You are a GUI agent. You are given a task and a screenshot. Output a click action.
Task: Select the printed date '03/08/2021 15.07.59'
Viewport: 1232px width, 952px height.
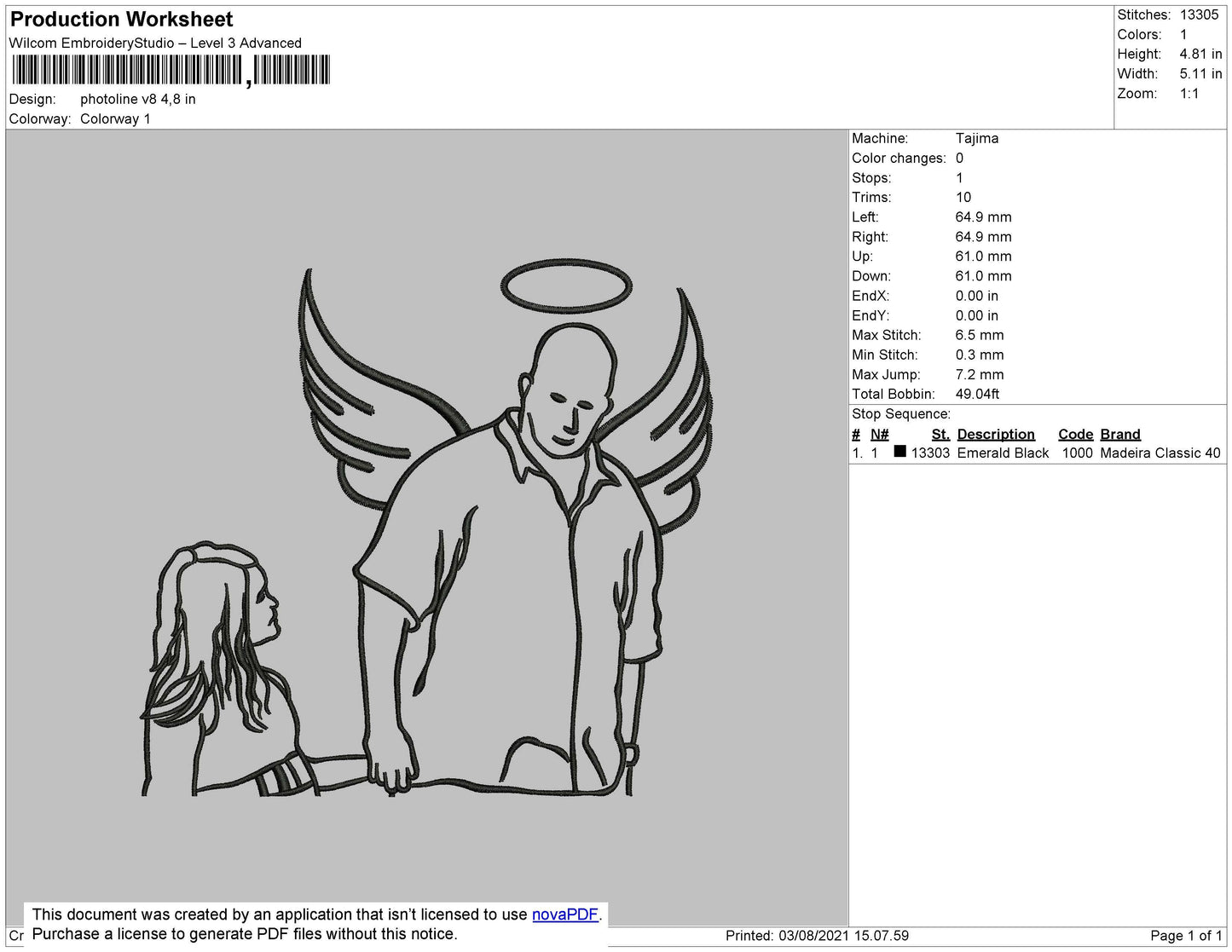coord(843,936)
